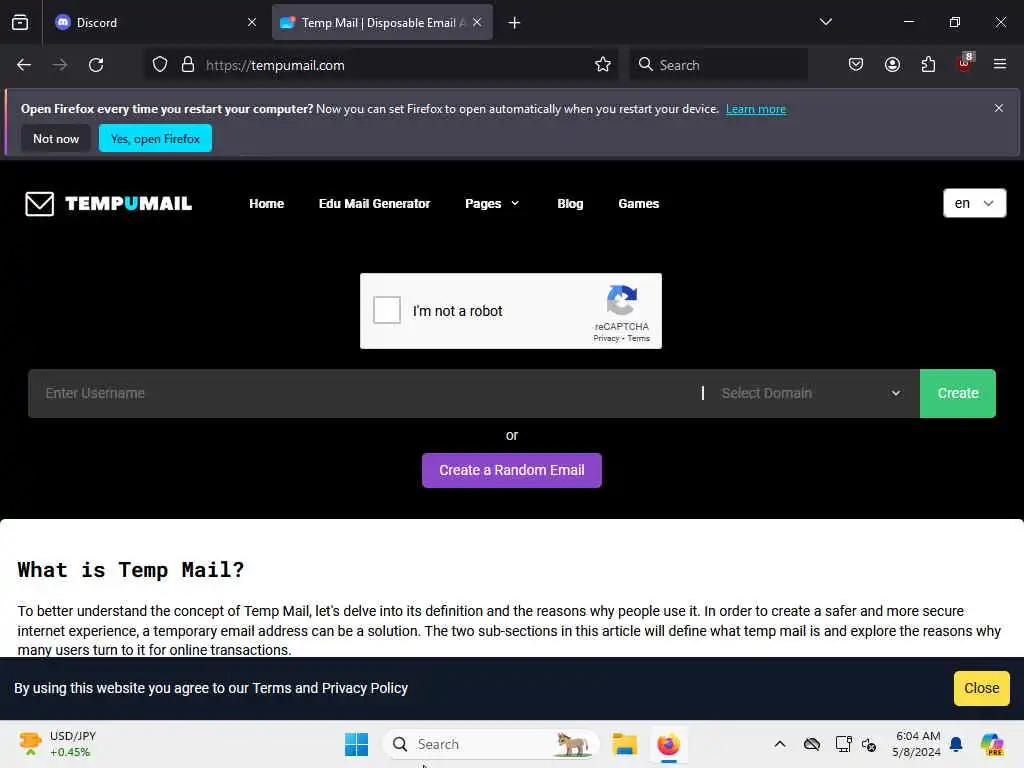Screen dimensions: 1024x768
Task: Open a new tab
Action: click(515, 23)
